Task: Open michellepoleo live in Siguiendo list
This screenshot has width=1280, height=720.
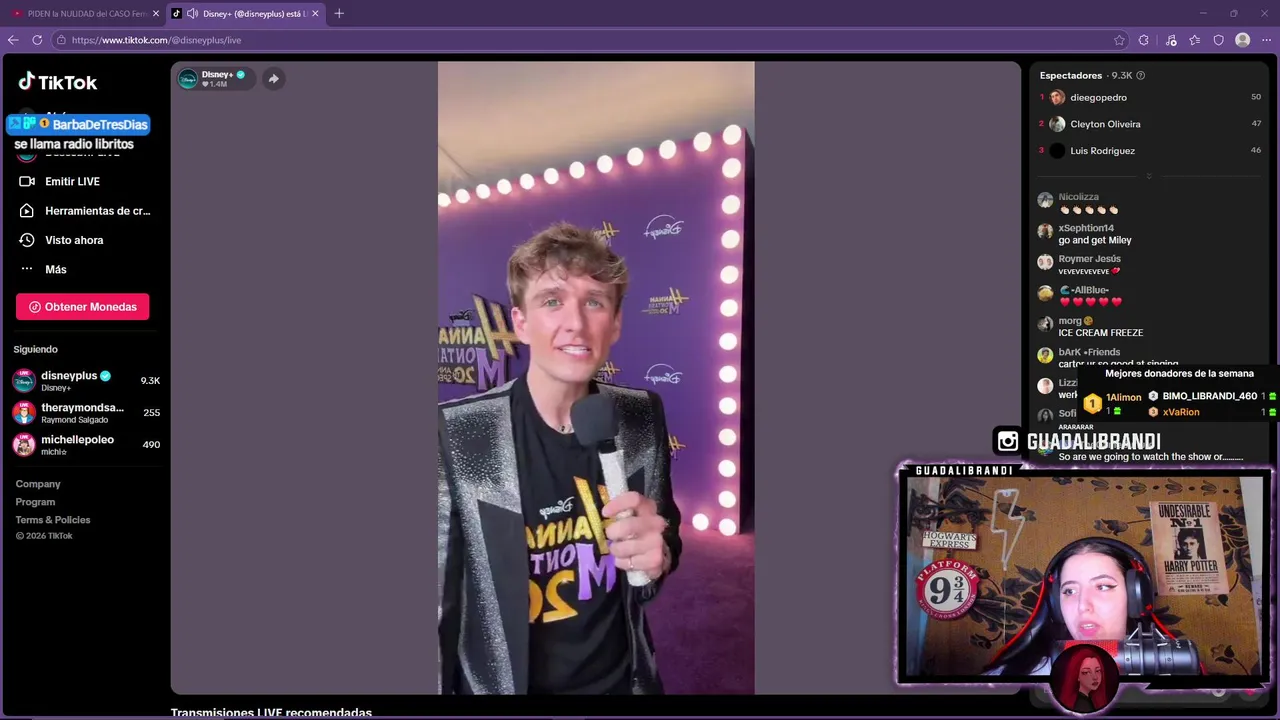Action: [x=85, y=445]
